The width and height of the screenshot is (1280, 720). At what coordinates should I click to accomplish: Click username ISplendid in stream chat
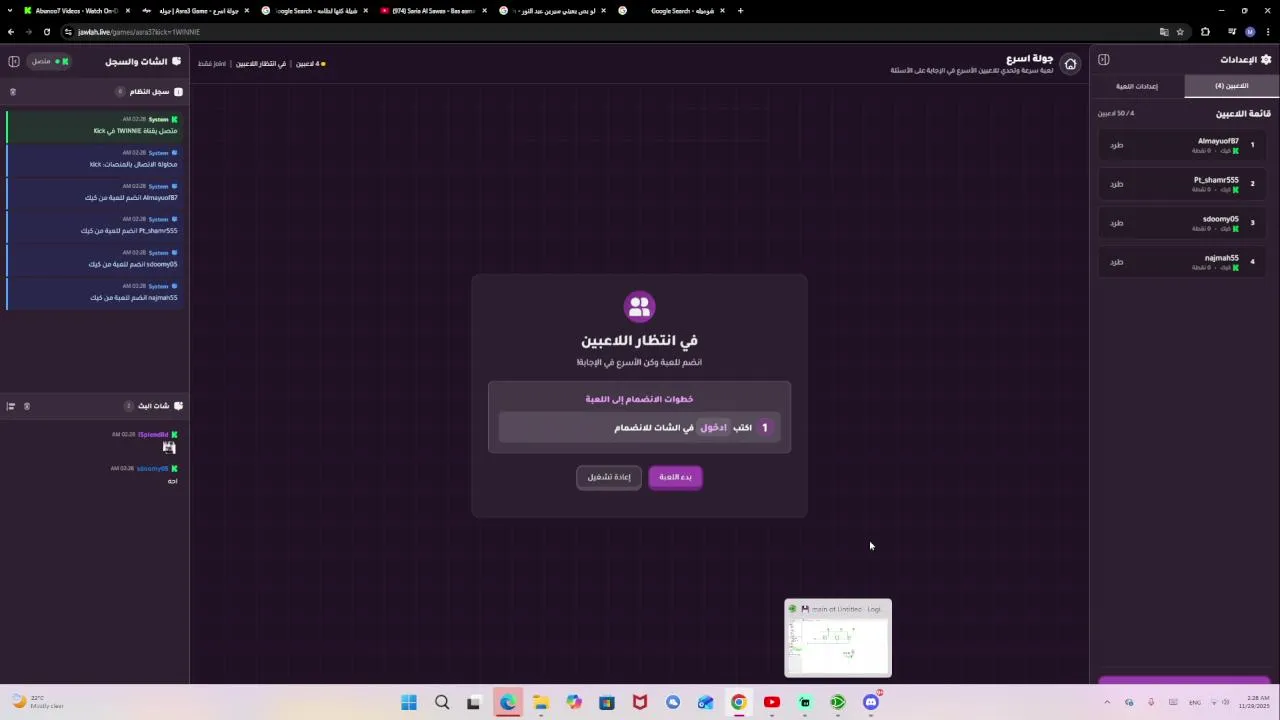(x=153, y=435)
